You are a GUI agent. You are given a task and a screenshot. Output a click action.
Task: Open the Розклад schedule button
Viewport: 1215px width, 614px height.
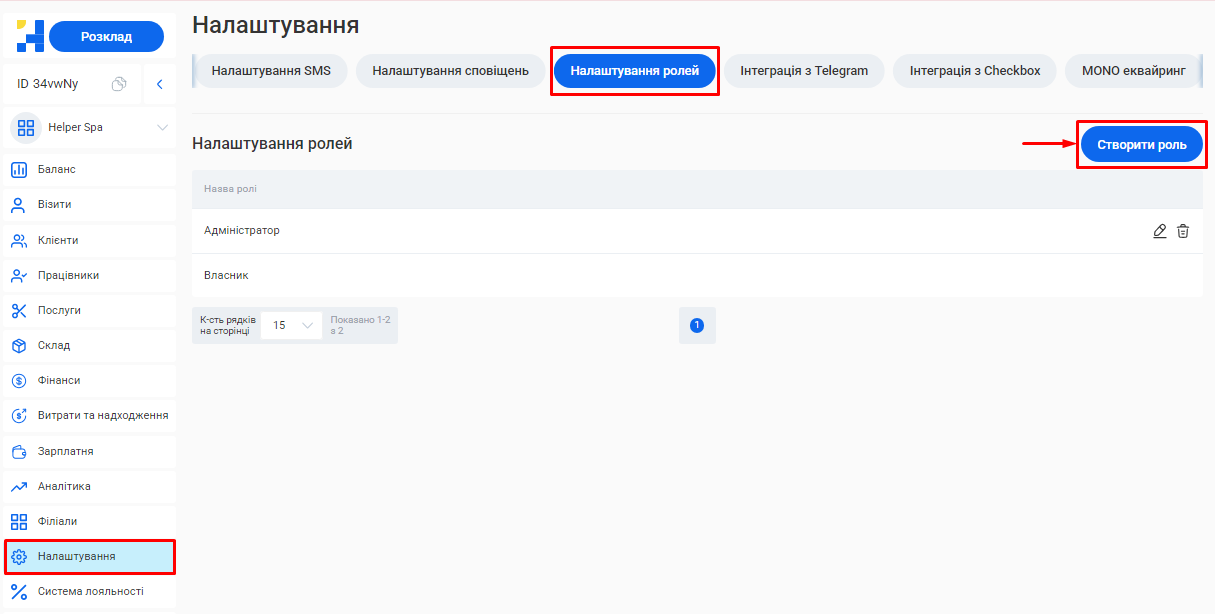(106, 36)
